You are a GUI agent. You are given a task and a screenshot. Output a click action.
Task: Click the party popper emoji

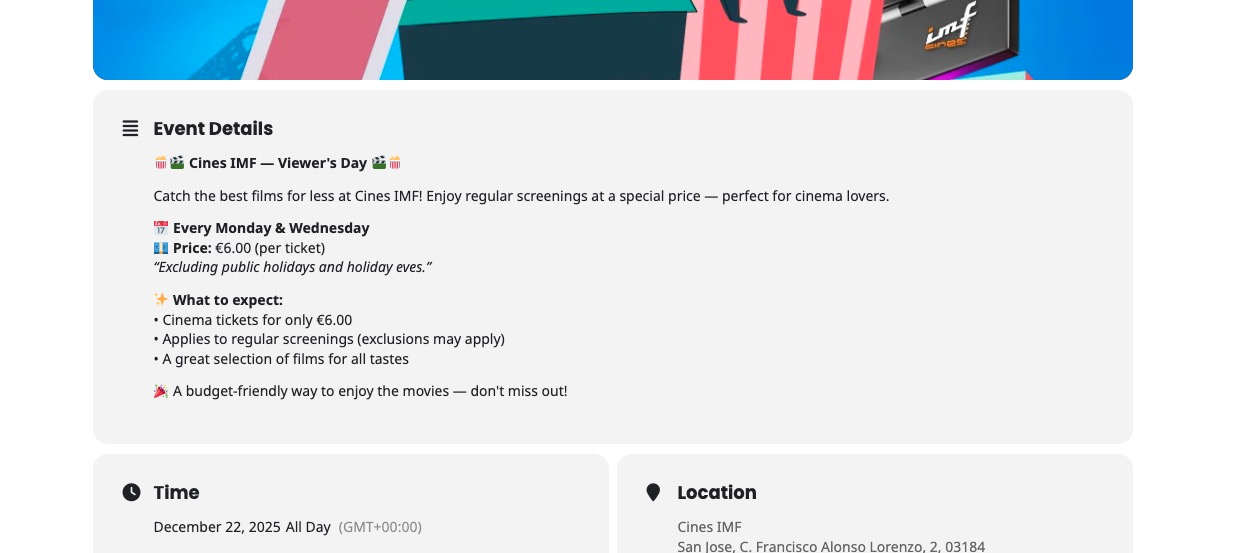coord(161,391)
